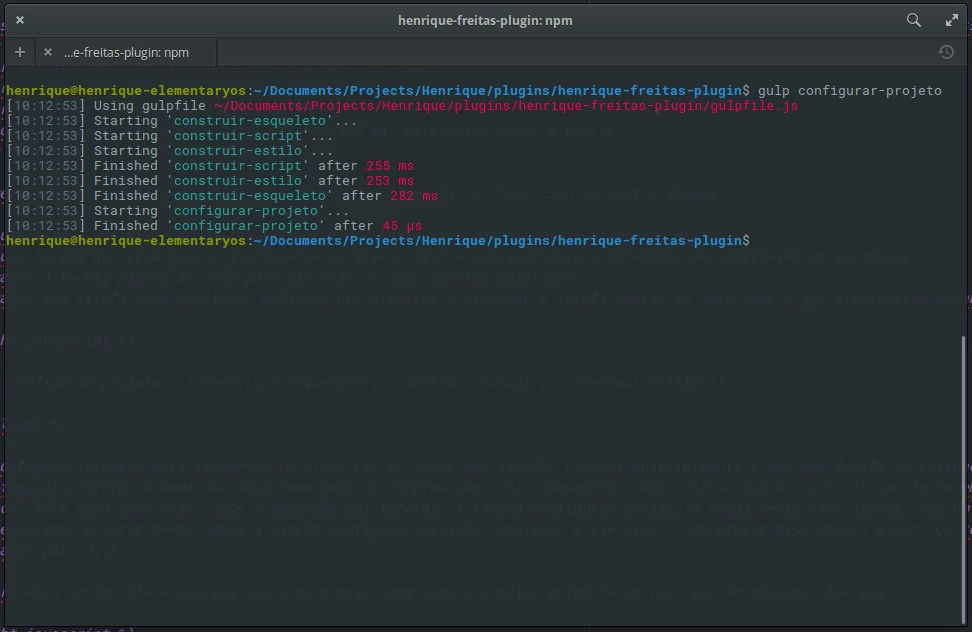972x632 pixels.
Task: Close the terminal window with X button
Action: click(20, 20)
